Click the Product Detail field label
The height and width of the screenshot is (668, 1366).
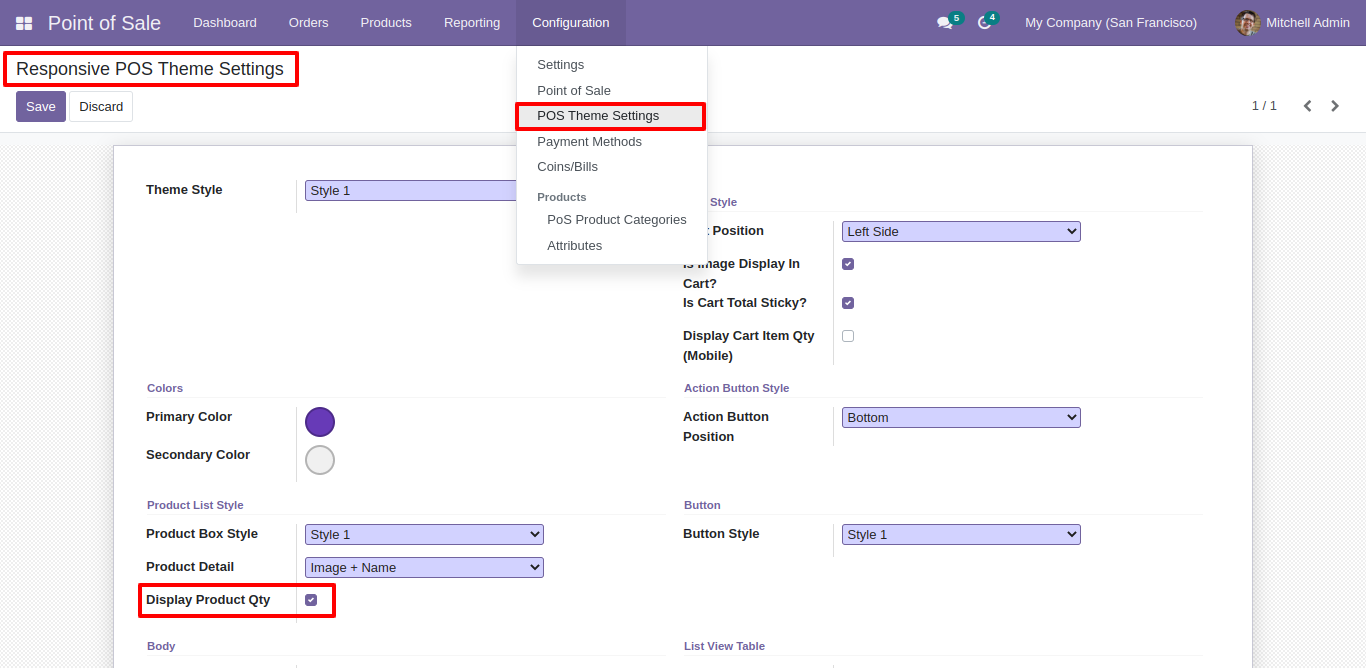pos(190,567)
